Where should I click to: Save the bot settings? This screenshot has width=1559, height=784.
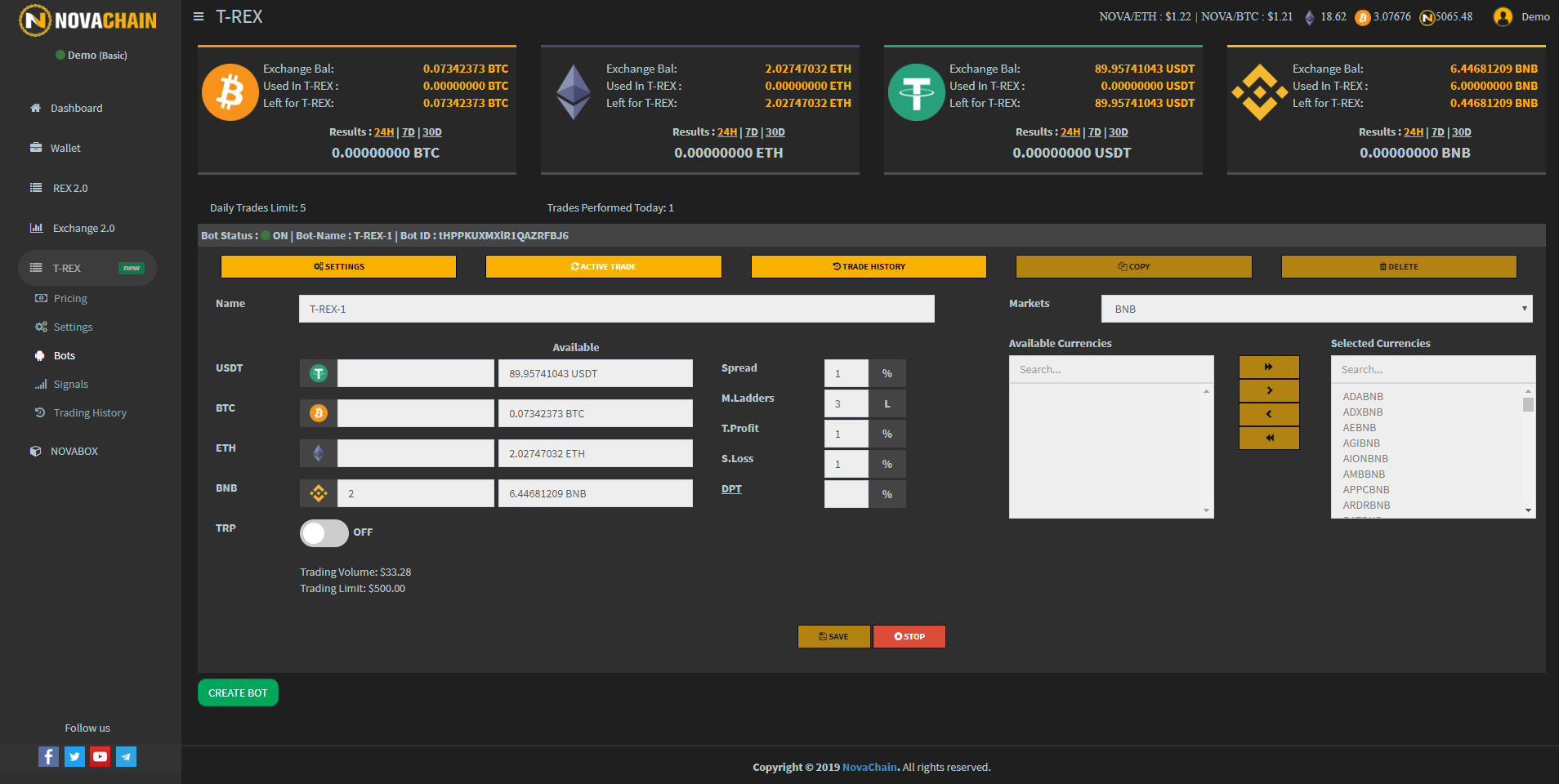[833, 637]
